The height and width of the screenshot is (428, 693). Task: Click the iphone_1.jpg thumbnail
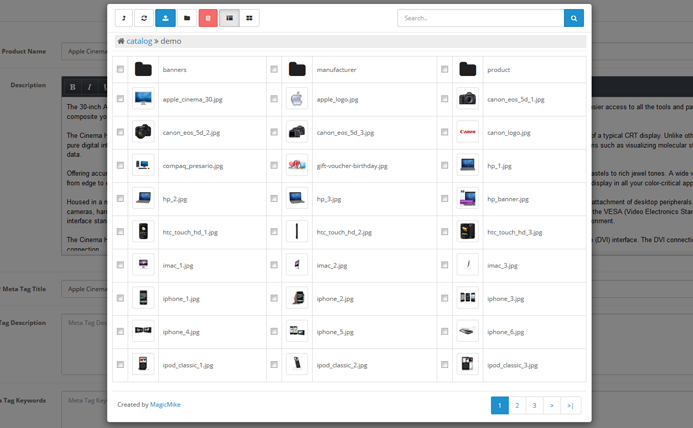[x=143, y=298]
